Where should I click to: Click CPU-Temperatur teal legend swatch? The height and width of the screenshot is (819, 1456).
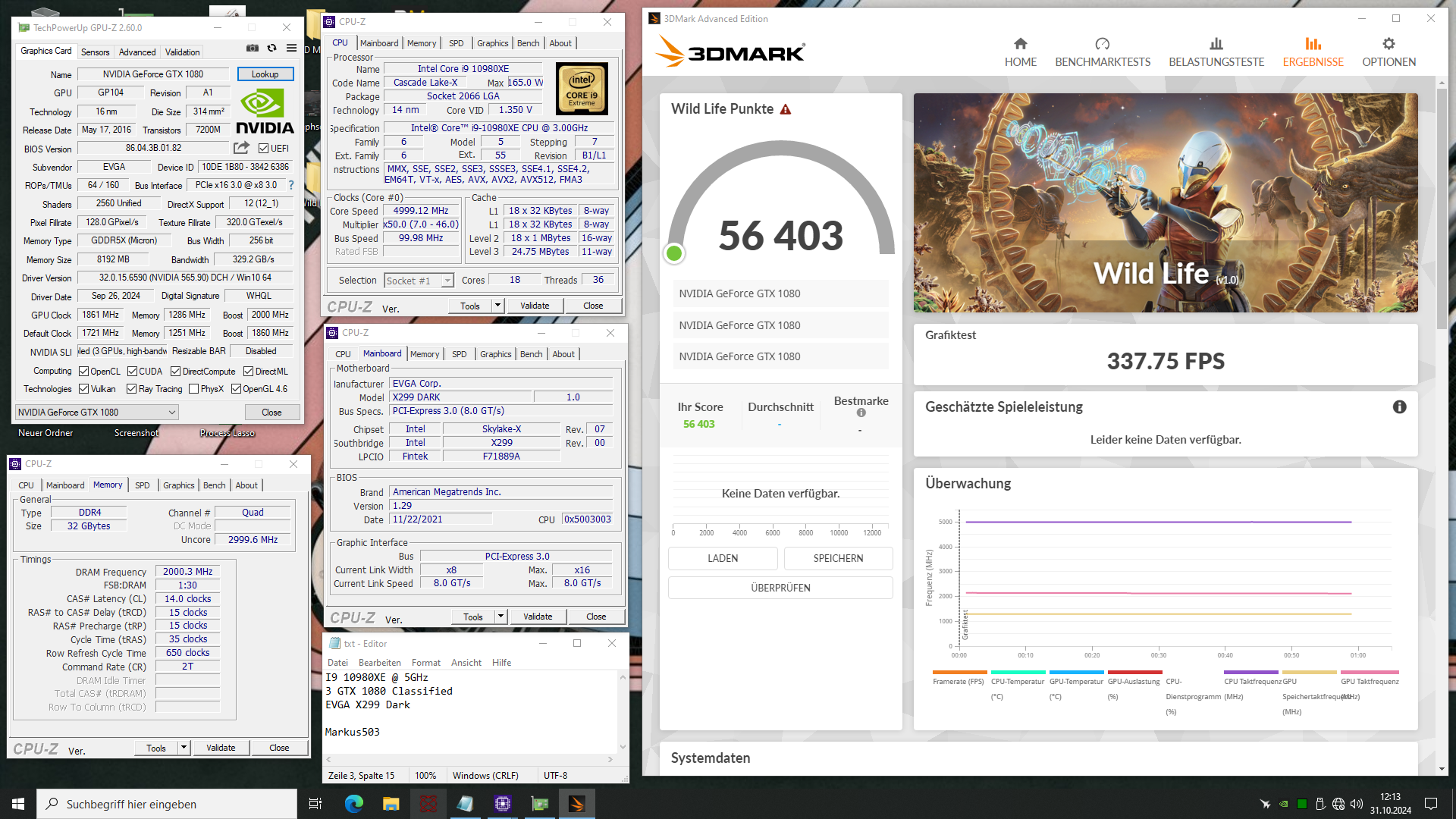pos(1018,673)
